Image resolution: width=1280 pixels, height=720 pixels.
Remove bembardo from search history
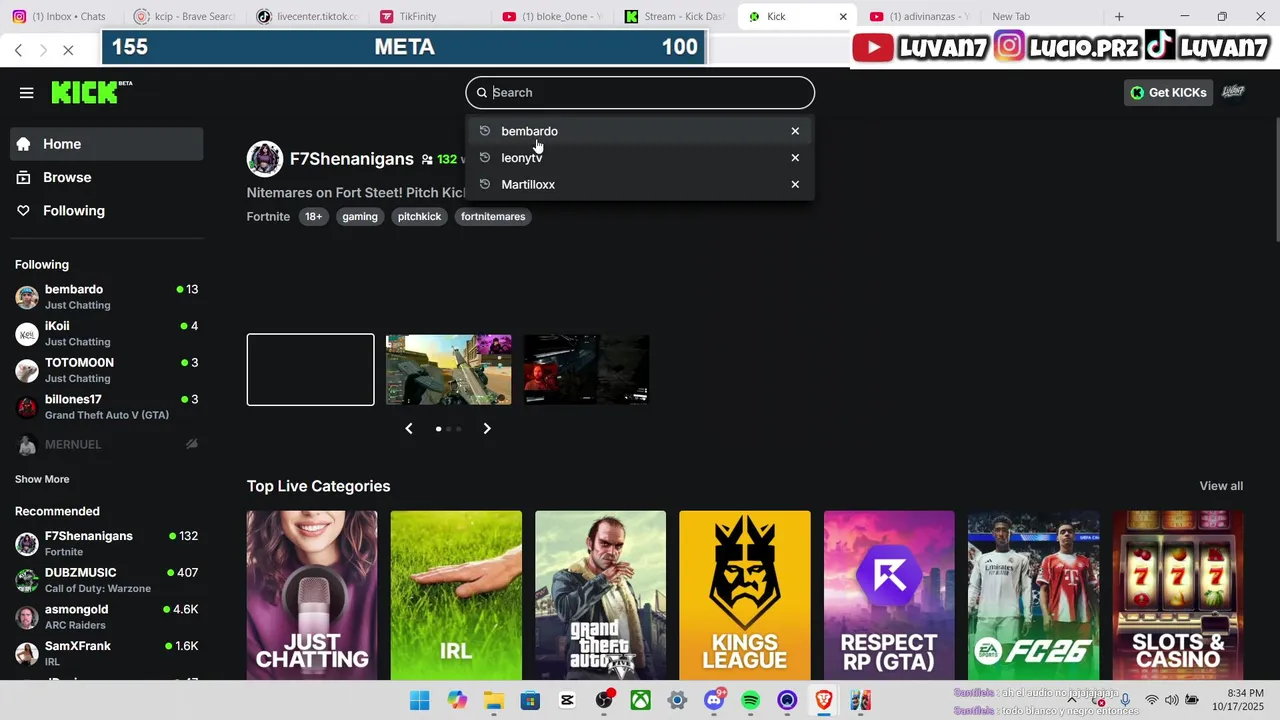click(x=795, y=131)
